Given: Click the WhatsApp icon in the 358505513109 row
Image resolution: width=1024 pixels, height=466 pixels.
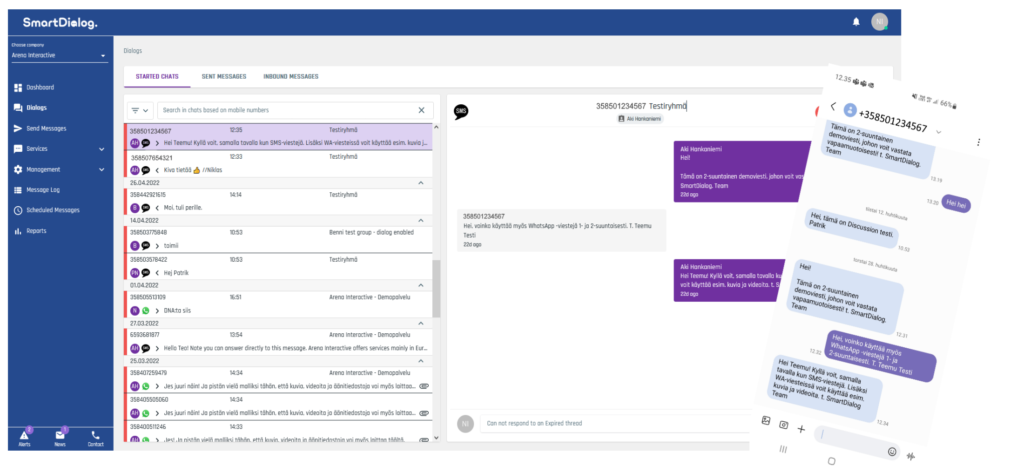Looking at the screenshot, I should (146, 311).
